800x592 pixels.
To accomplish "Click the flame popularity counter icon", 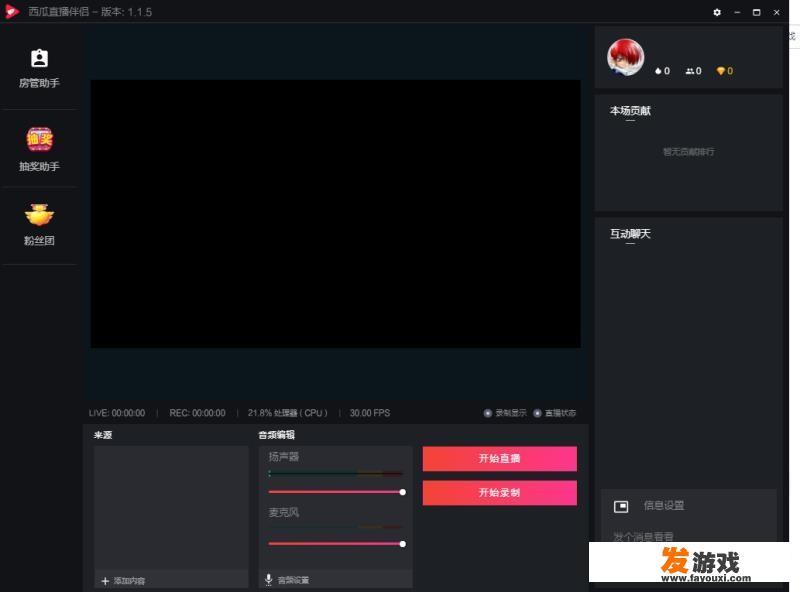I will [658, 71].
